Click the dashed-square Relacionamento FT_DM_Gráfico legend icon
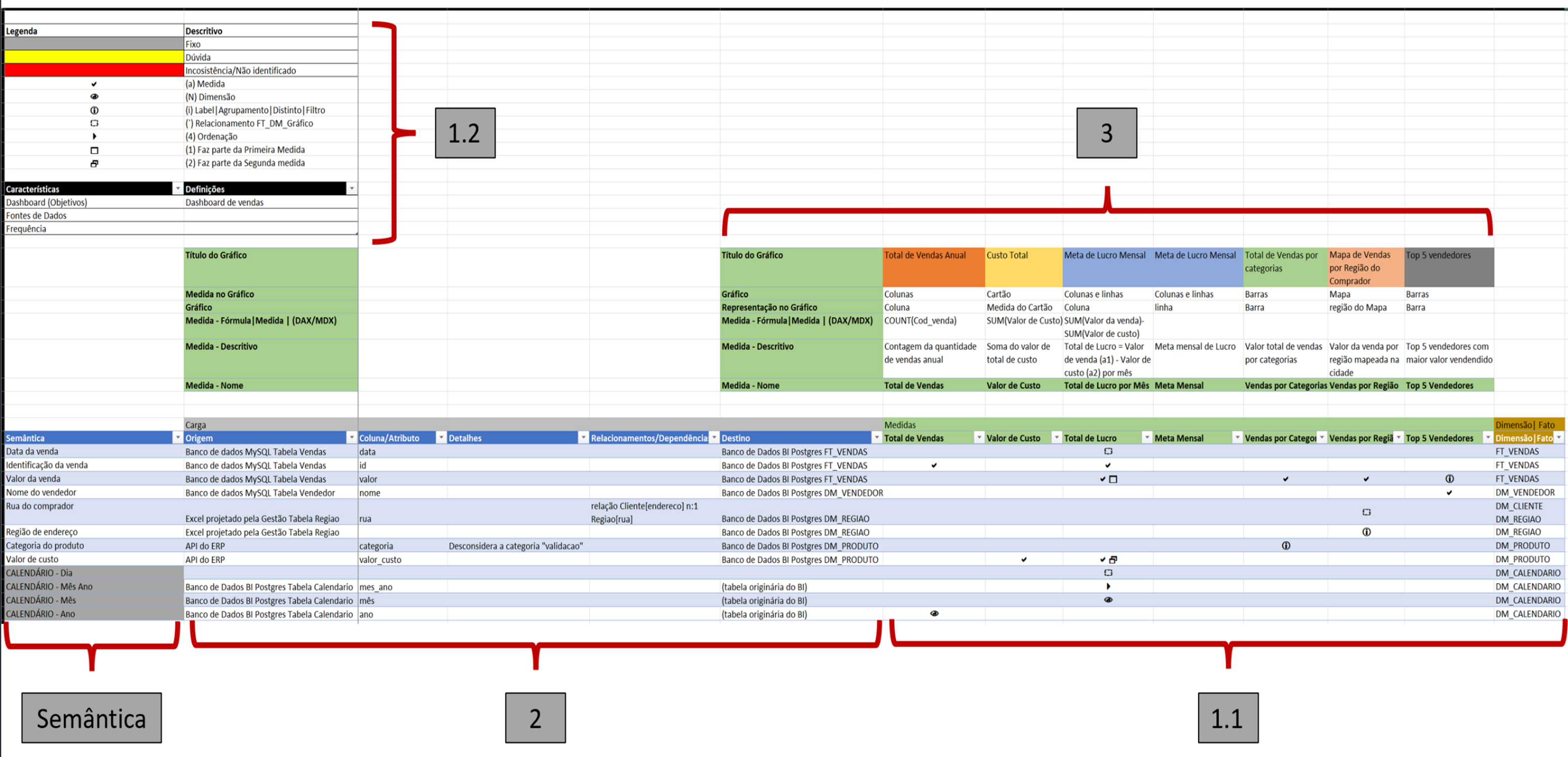The image size is (1568, 757). pyautogui.click(x=95, y=123)
